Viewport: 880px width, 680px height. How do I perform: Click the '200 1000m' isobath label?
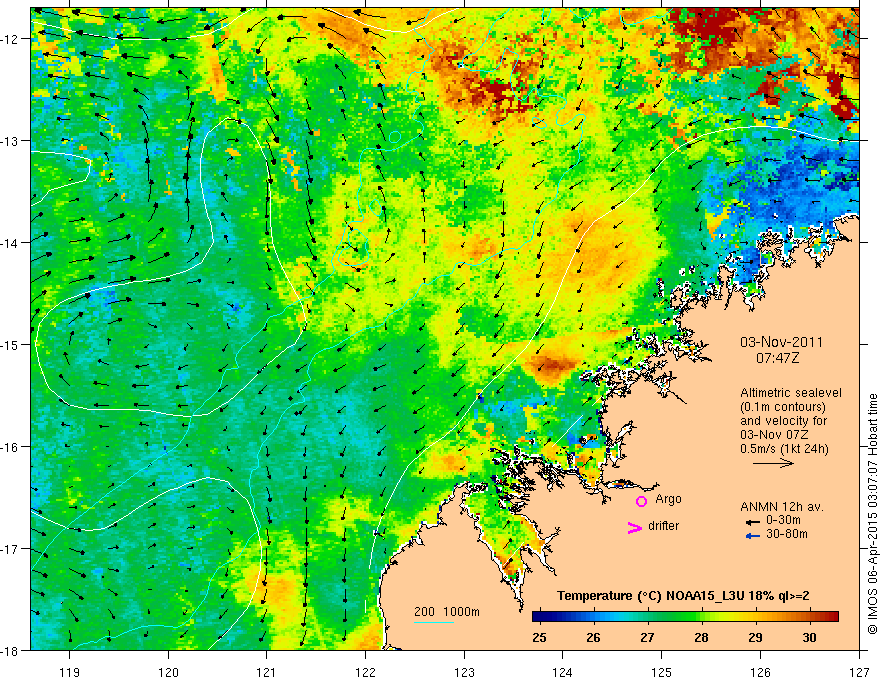447,612
